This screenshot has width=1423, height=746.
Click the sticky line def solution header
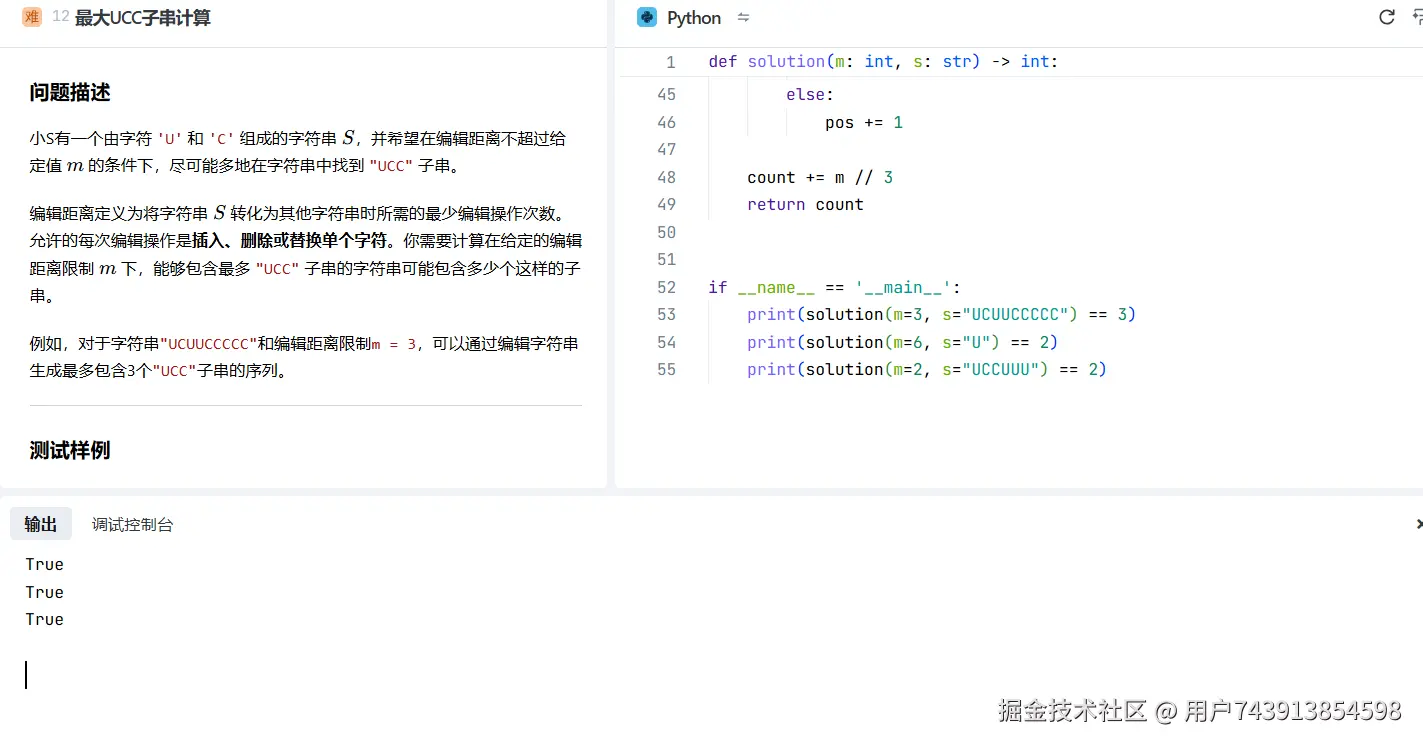(883, 62)
